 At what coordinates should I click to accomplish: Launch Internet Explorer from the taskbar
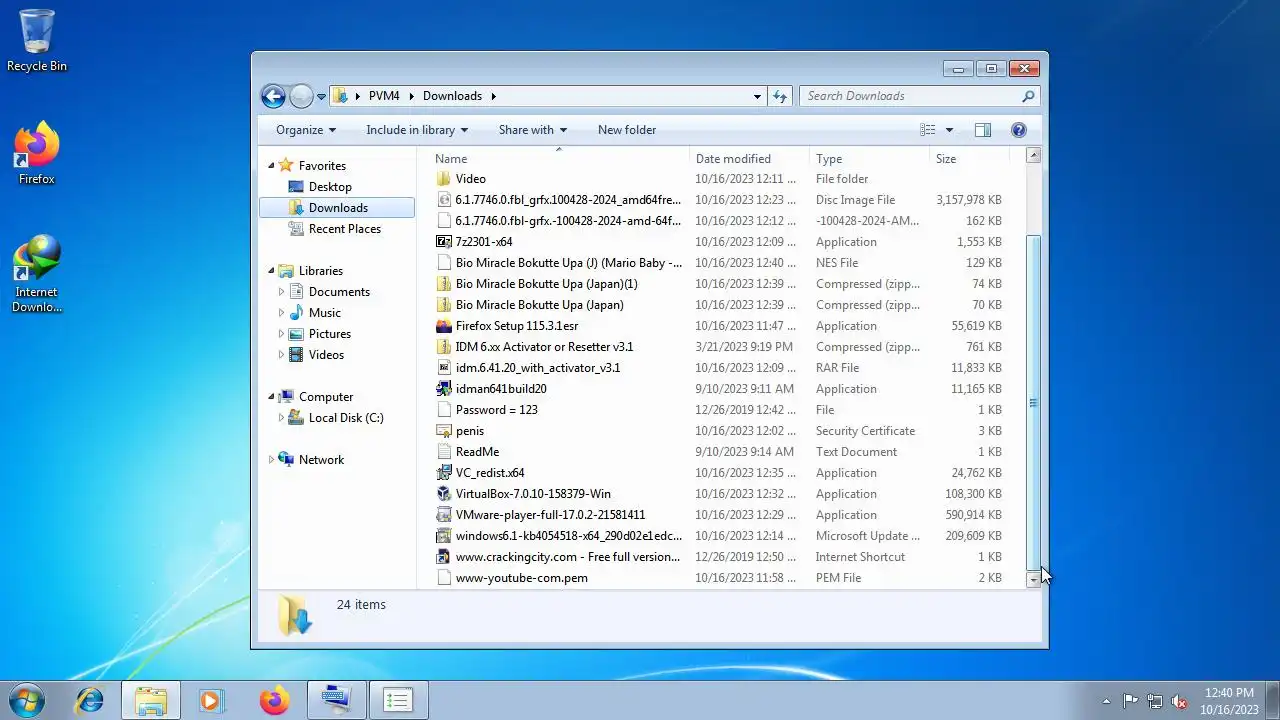coord(89,700)
